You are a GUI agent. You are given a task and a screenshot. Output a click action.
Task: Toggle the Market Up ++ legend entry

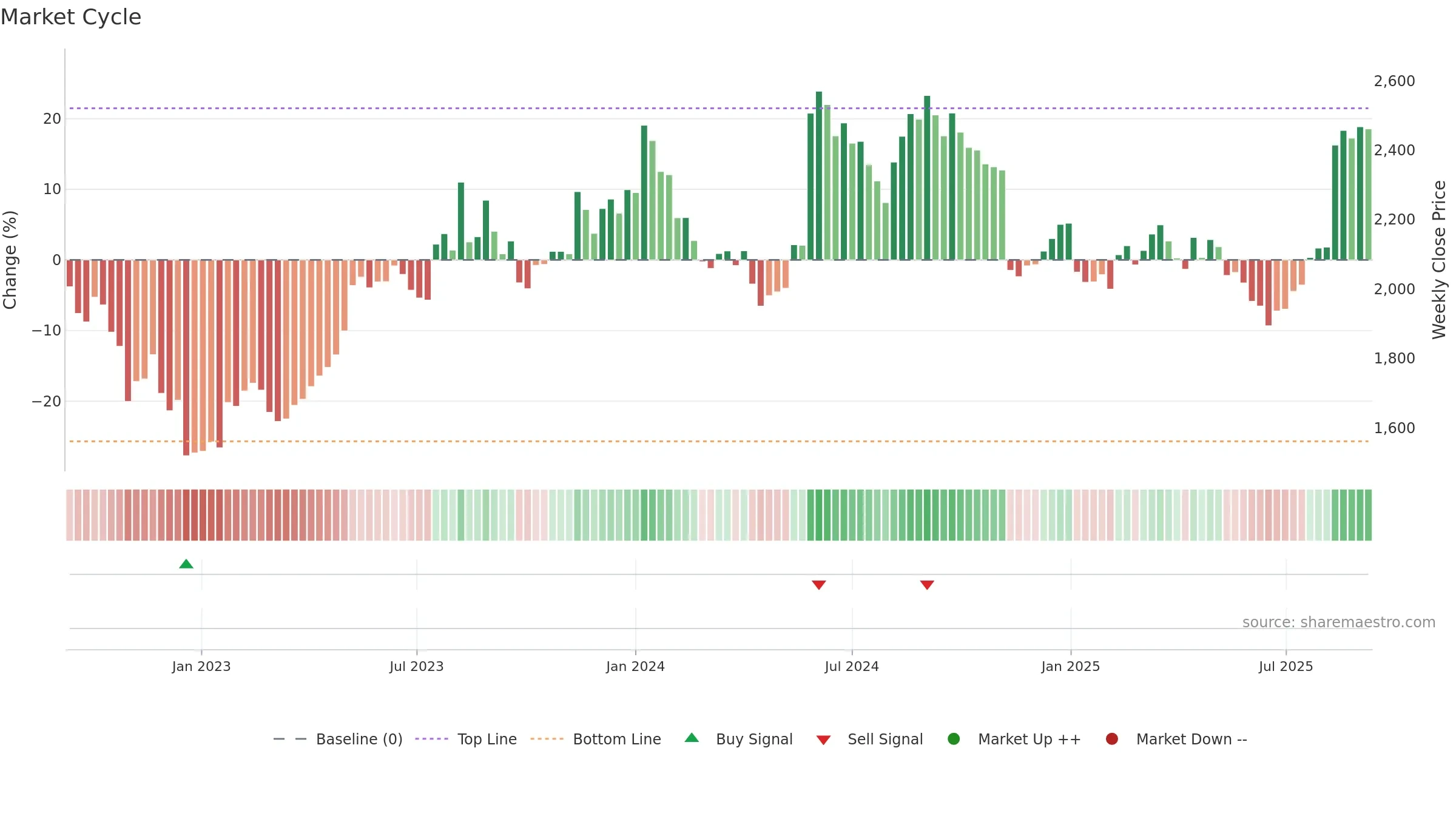pyautogui.click(x=1014, y=740)
